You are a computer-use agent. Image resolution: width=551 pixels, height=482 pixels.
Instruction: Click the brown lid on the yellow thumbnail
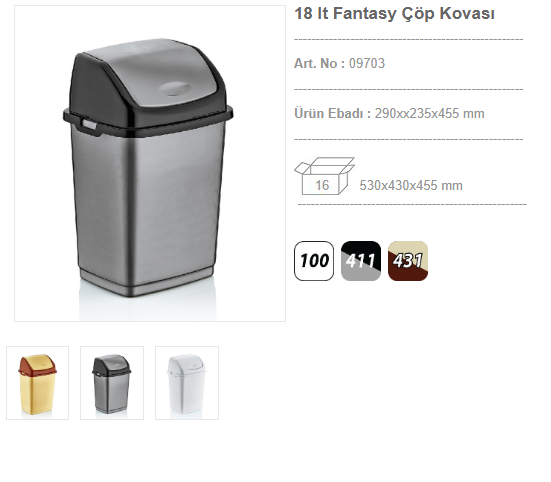(37, 364)
